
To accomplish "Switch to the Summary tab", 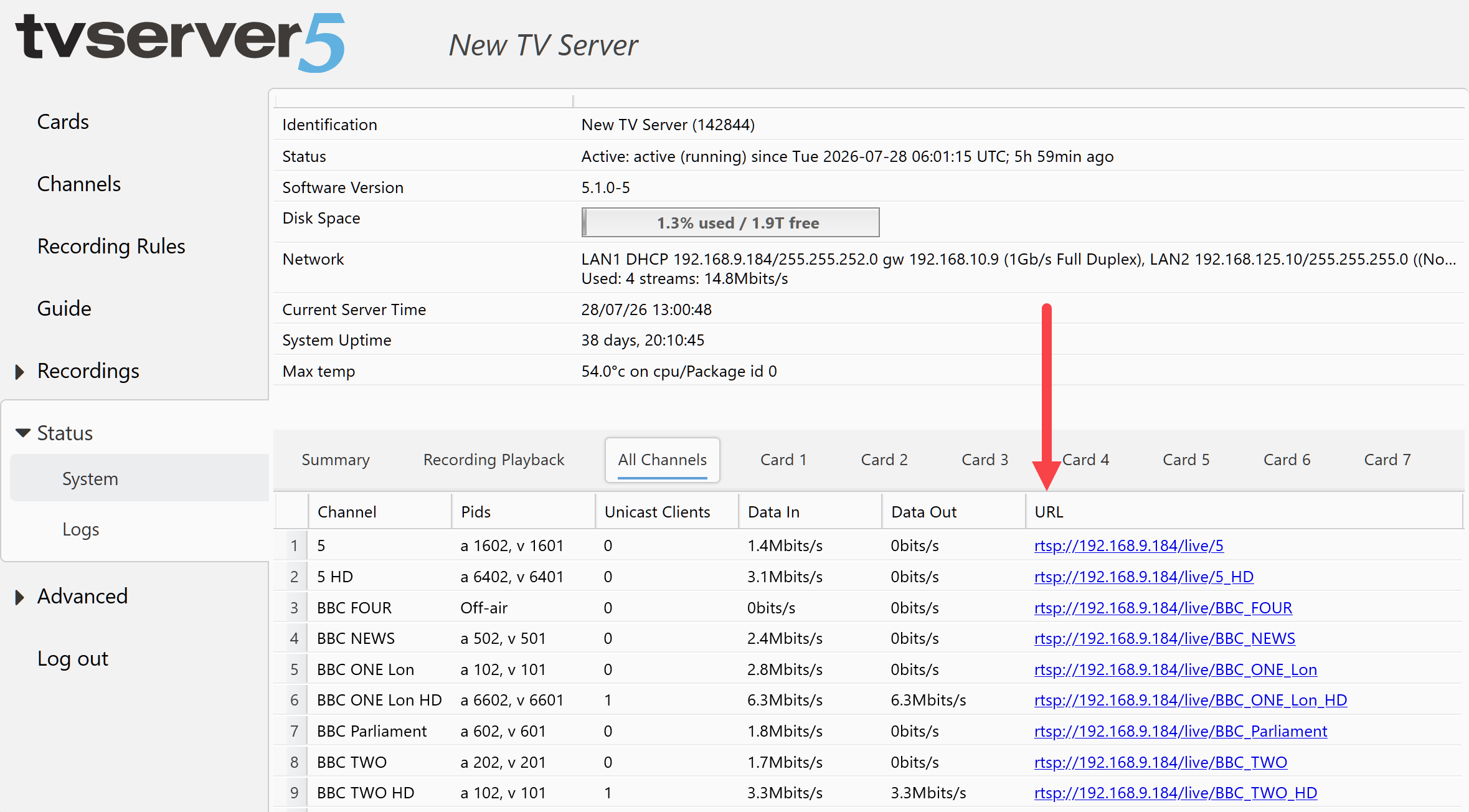I will pyautogui.click(x=336, y=460).
